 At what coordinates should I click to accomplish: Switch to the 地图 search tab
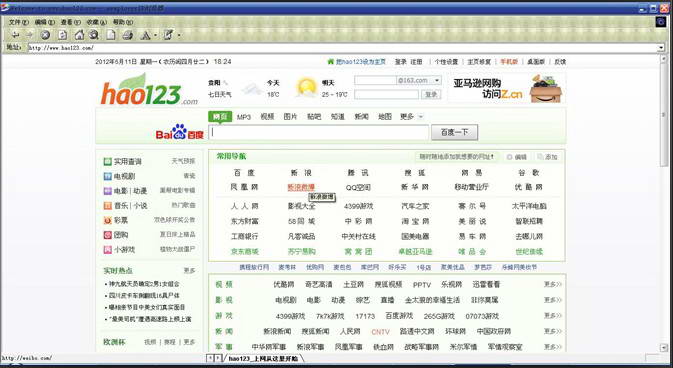point(385,117)
